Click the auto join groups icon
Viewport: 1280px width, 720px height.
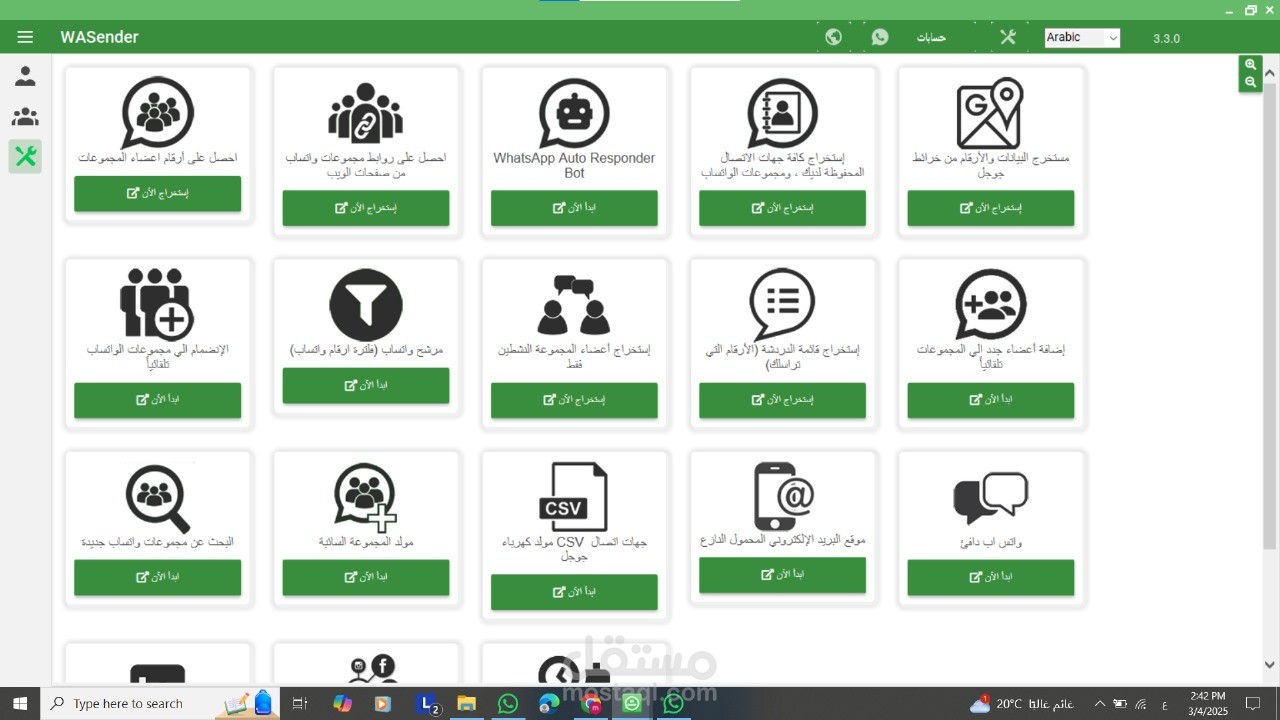click(x=157, y=303)
